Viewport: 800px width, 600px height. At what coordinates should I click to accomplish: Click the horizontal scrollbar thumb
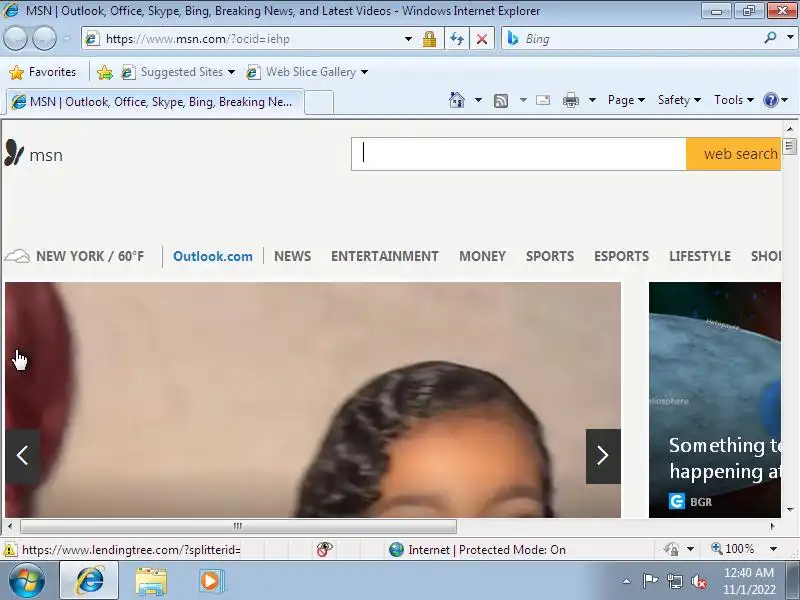[238, 526]
